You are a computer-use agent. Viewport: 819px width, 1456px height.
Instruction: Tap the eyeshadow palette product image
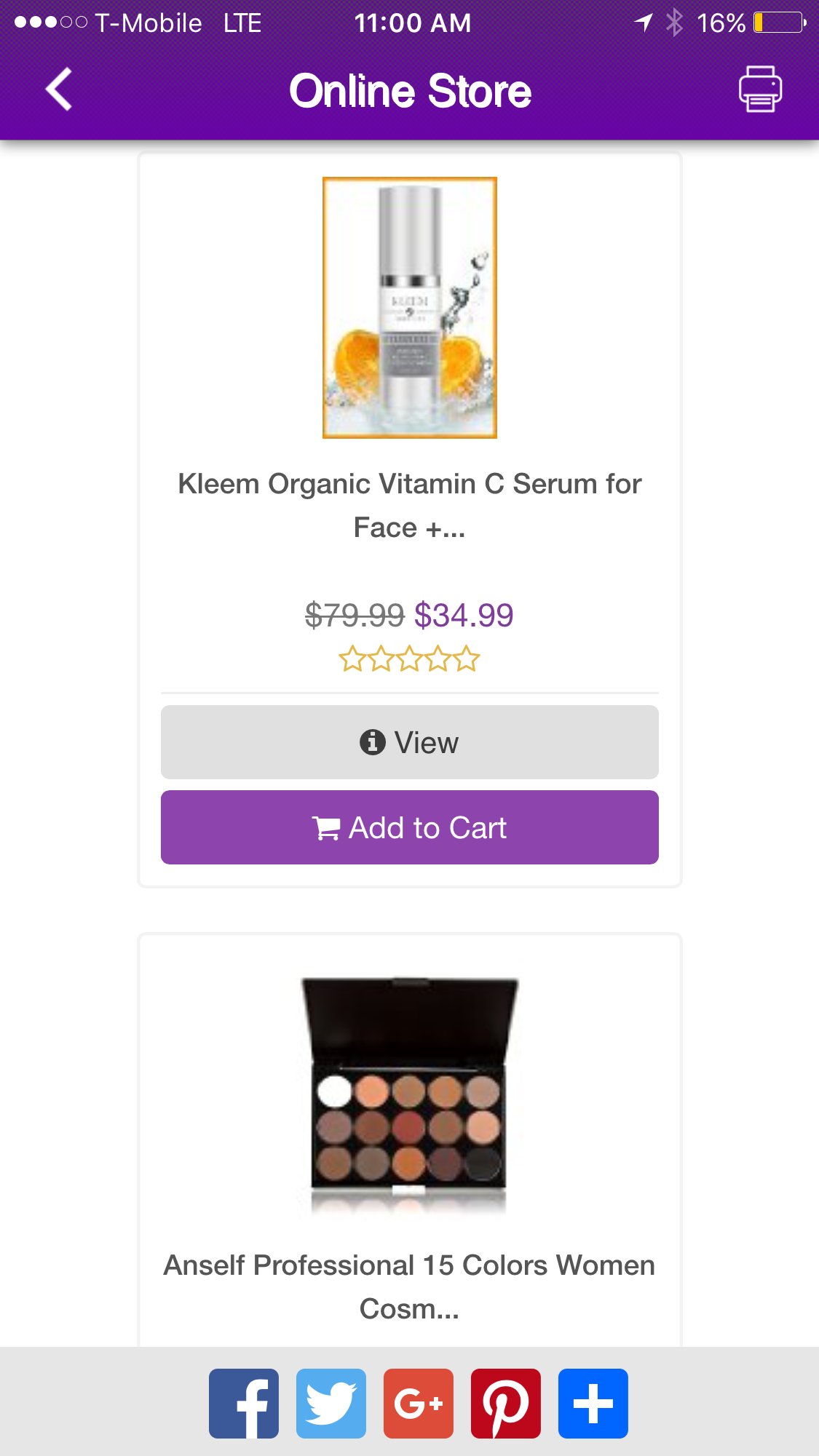tap(409, 1095)
